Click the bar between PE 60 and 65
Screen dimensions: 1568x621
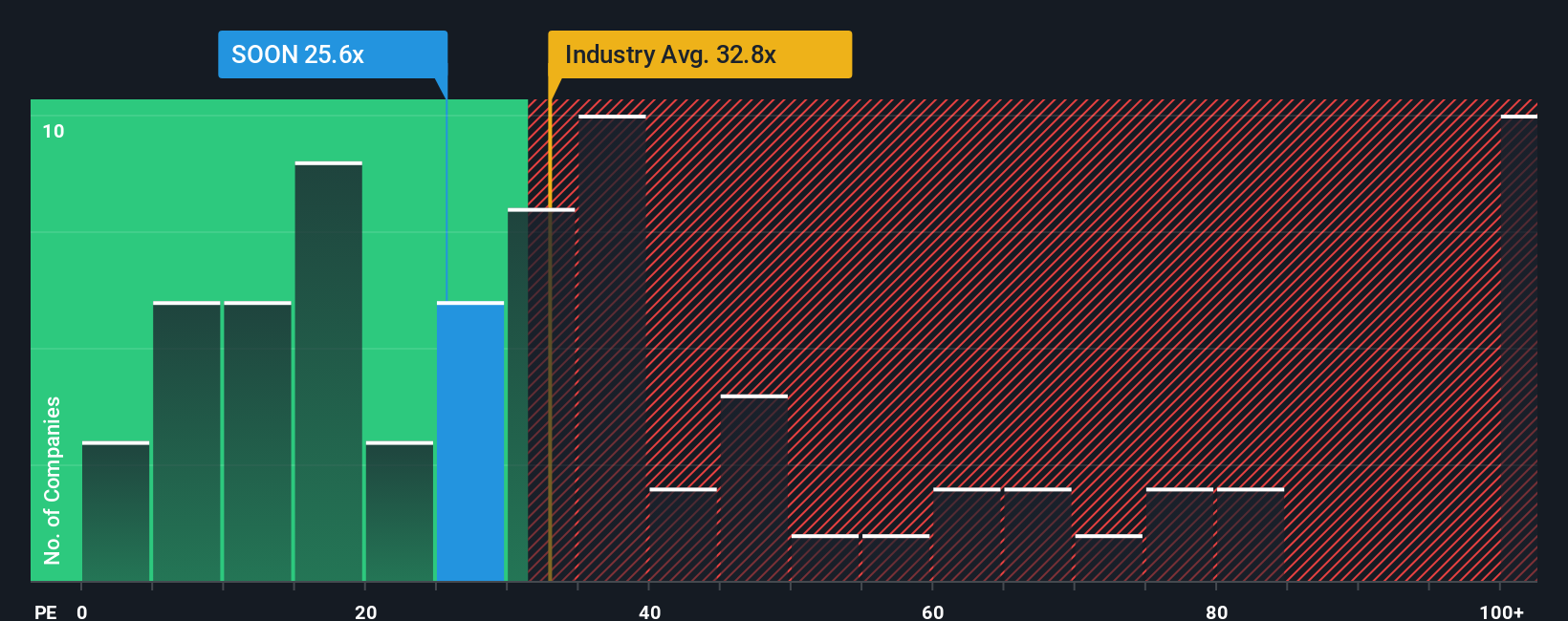coord(968,535)
